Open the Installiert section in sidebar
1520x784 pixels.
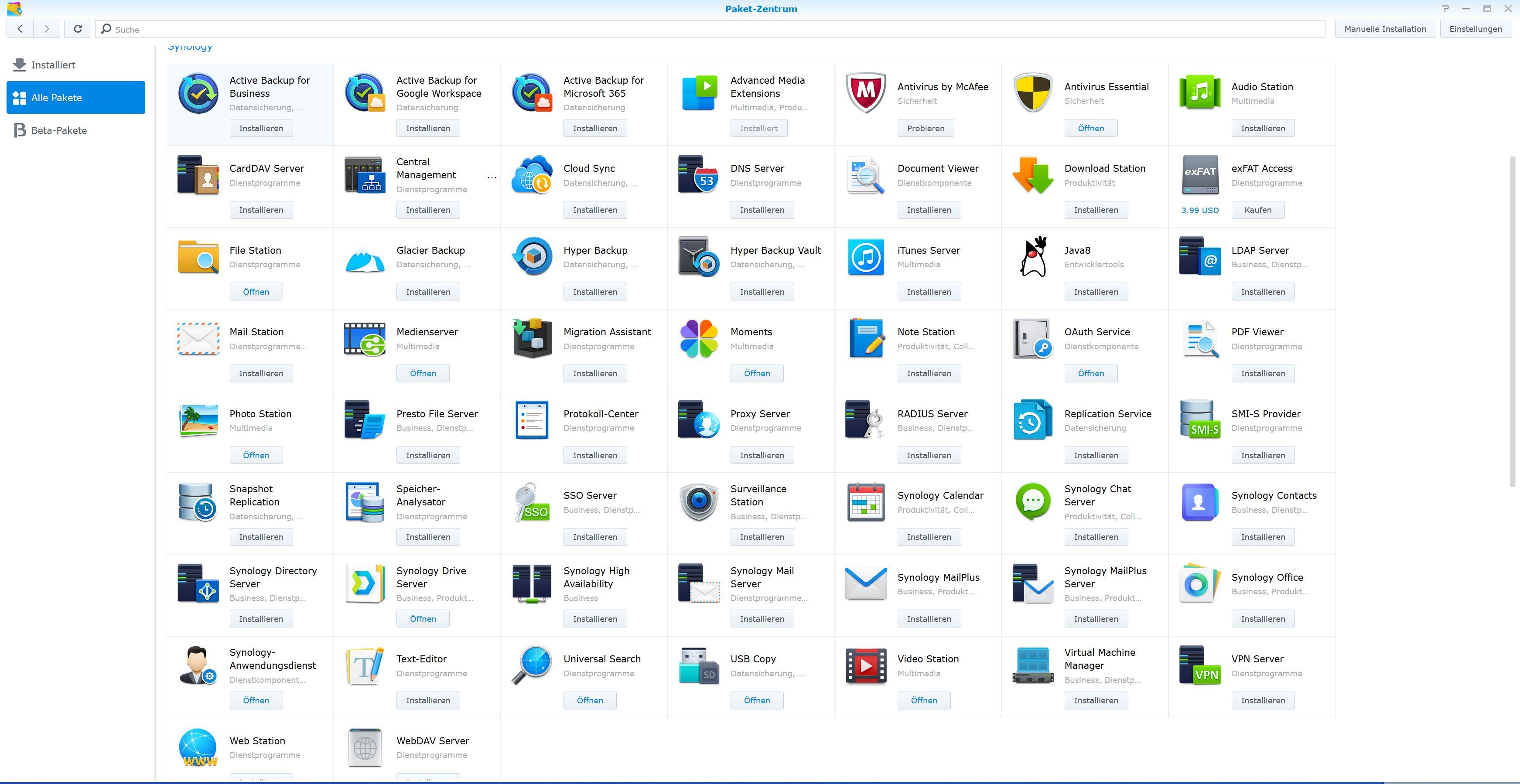[75, 65]
